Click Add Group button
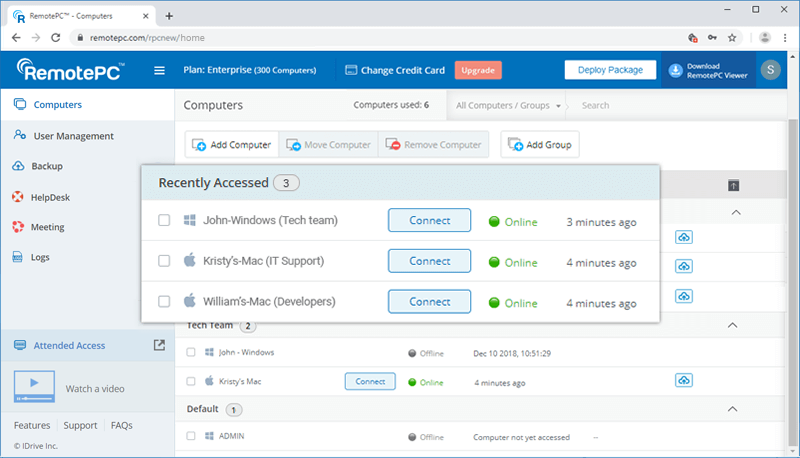 tap(540, 145)
